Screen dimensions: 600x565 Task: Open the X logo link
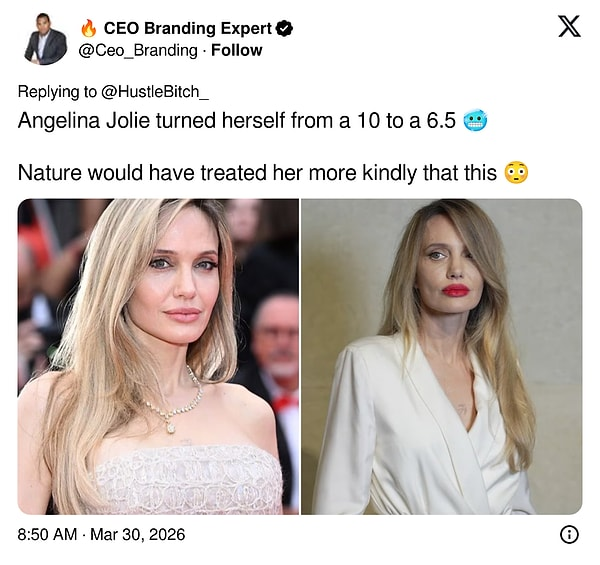tap(569, 26)
